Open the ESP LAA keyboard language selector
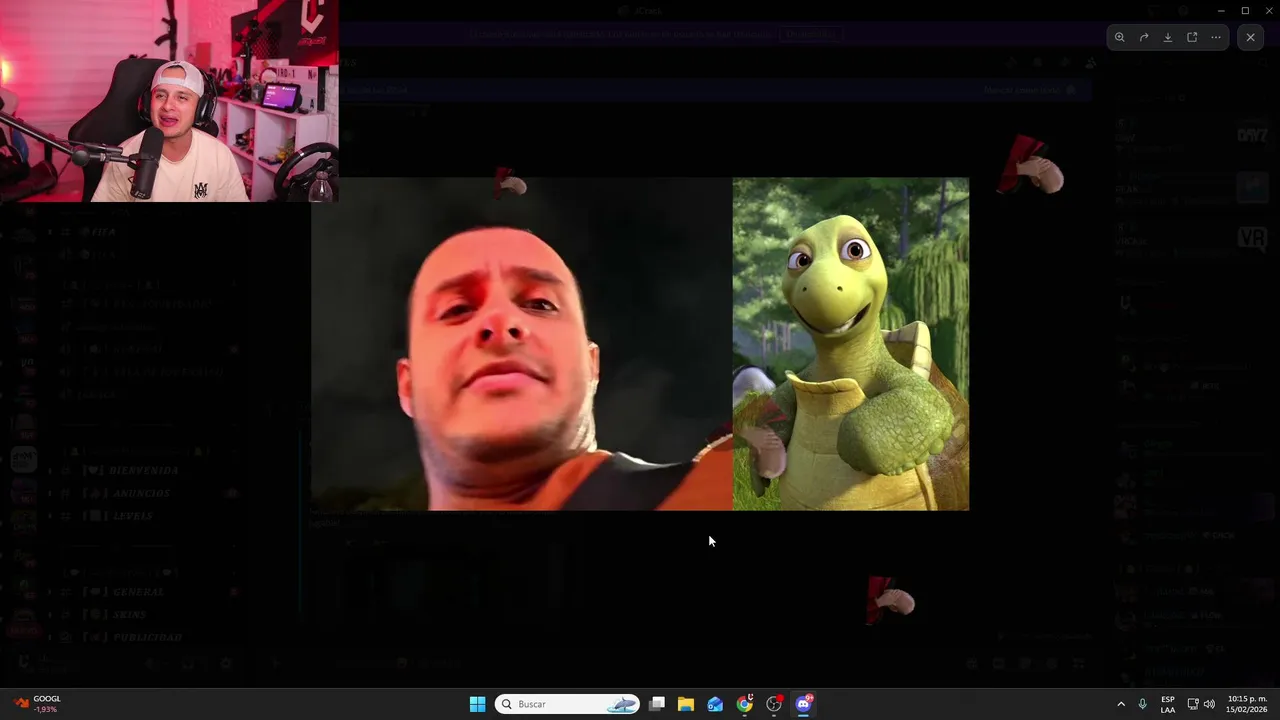Screen dimensions: 1280x720 tap(1168, 704)
